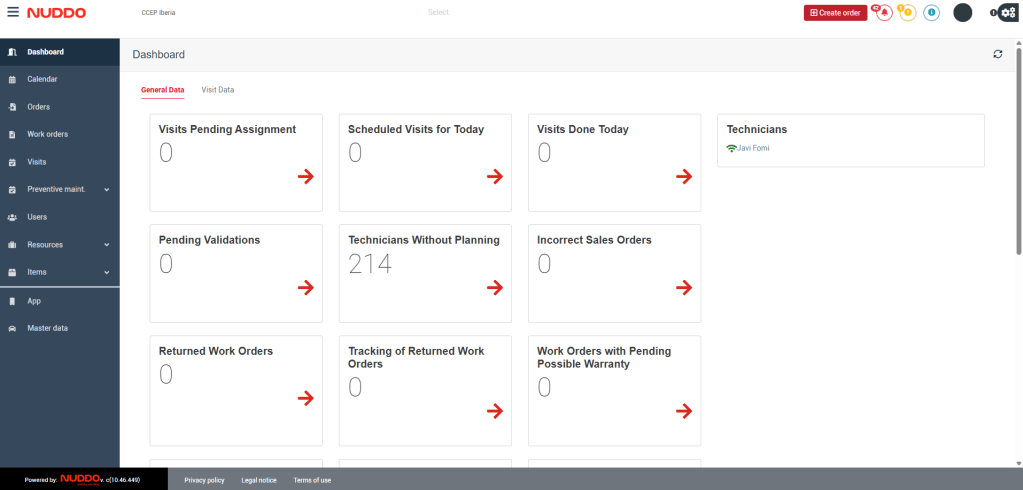
Task: Open the yellow warning alerts icon
Action: point(907,13)
